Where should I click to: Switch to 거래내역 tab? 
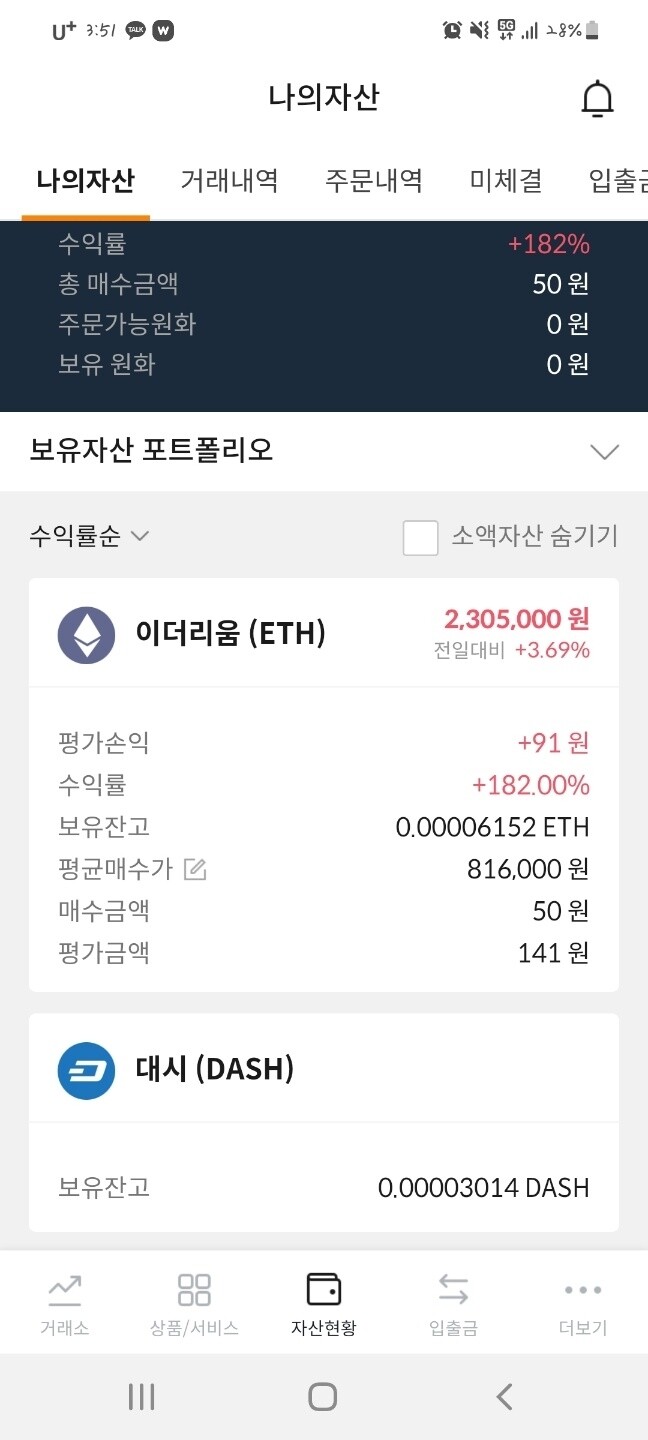pyautogui.click(x=231, y=180)
